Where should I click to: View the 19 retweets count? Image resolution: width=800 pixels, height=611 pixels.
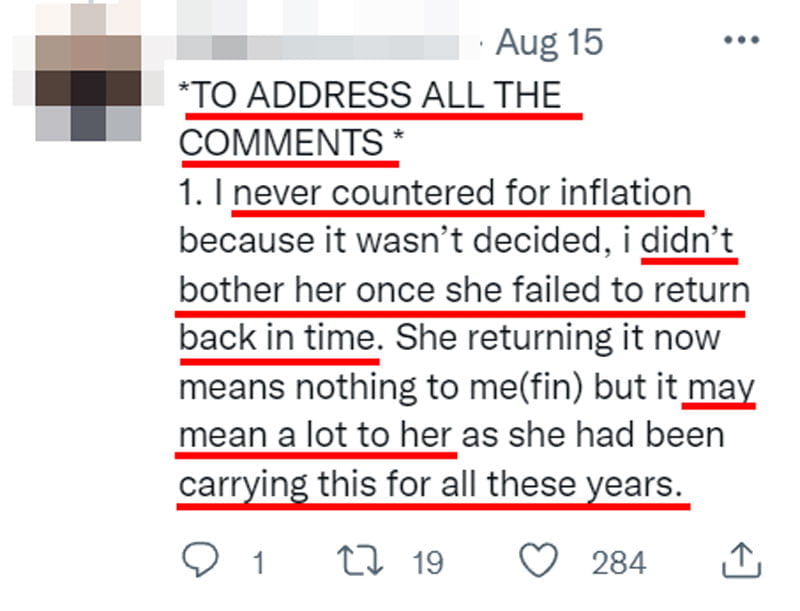[428, 563]
